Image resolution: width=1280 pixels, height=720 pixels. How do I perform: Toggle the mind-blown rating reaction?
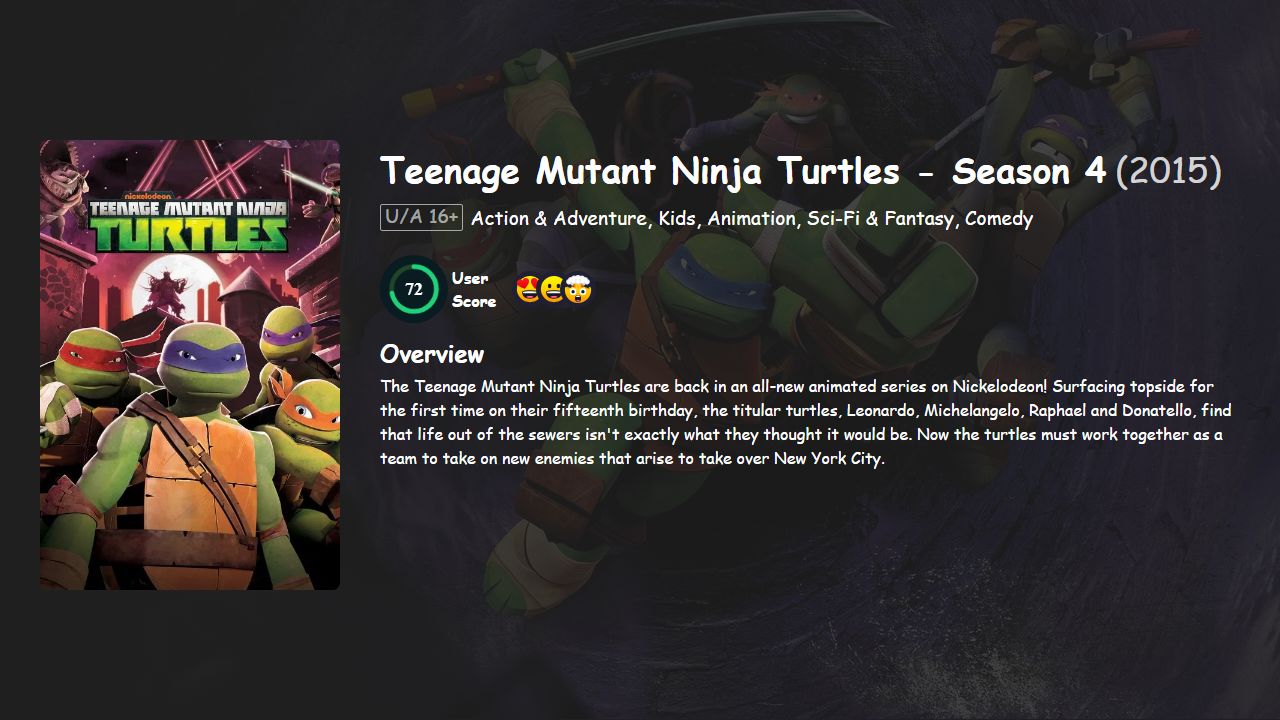coord(576,289)
